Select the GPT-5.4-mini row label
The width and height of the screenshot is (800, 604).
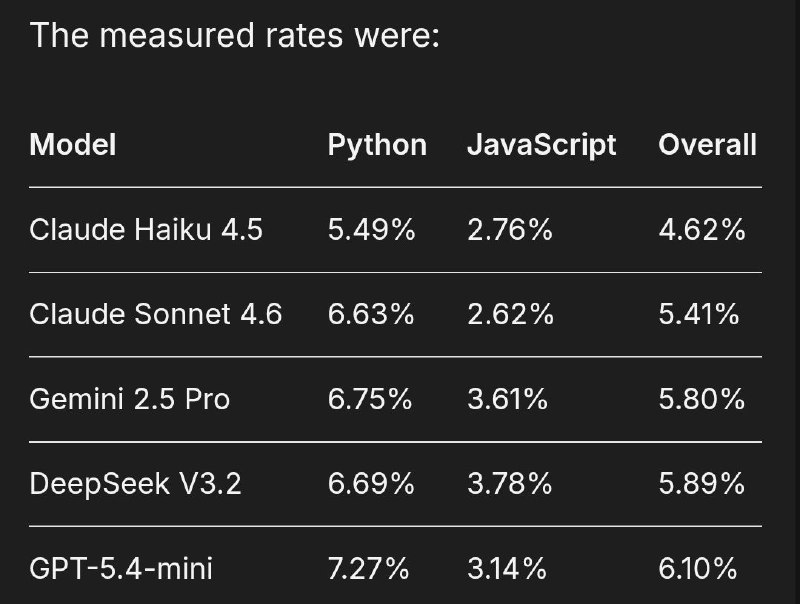pos(121,568)
